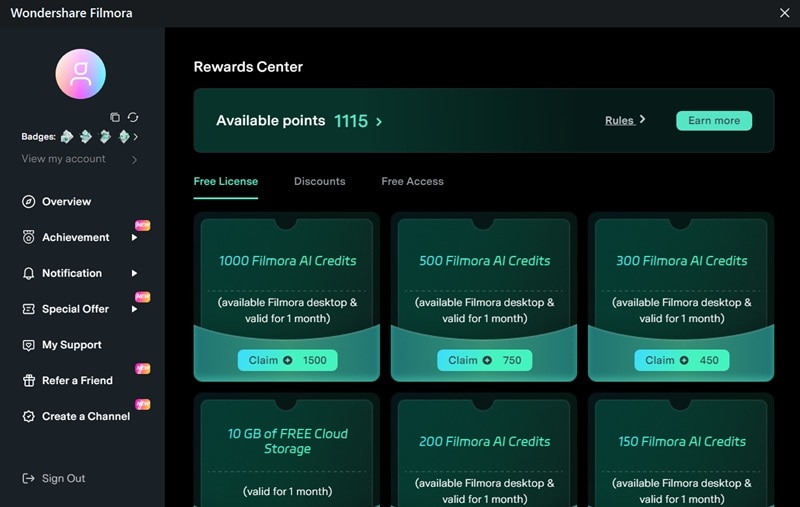Open the Rules link
This screenshot has width=800, height=507.
[x=619, y=120]
